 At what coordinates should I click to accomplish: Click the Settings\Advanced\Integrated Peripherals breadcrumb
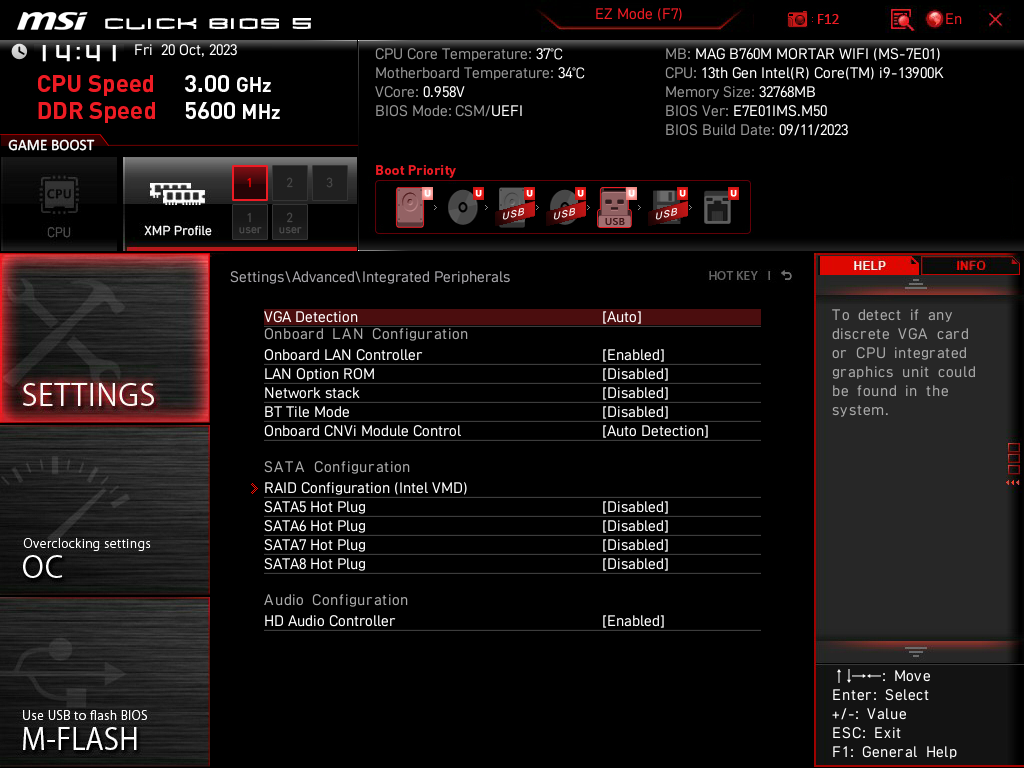point(370,276)
